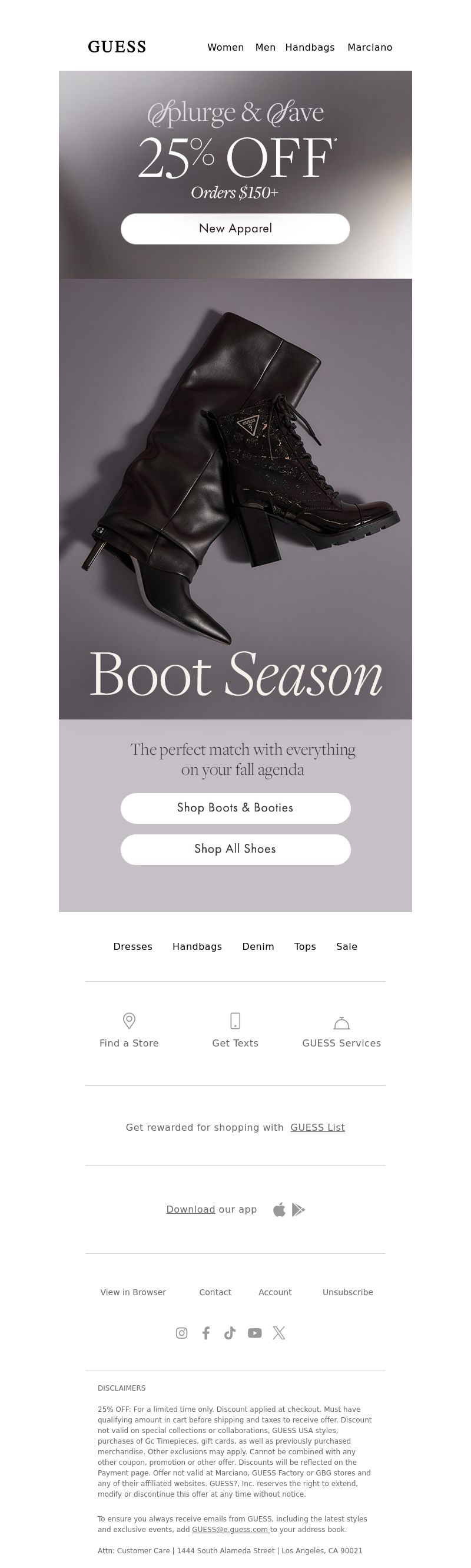Click the Find a Store location pin icon
Image resolution: width=471 pixels, height=1568 pixels.
point(129,1020)
